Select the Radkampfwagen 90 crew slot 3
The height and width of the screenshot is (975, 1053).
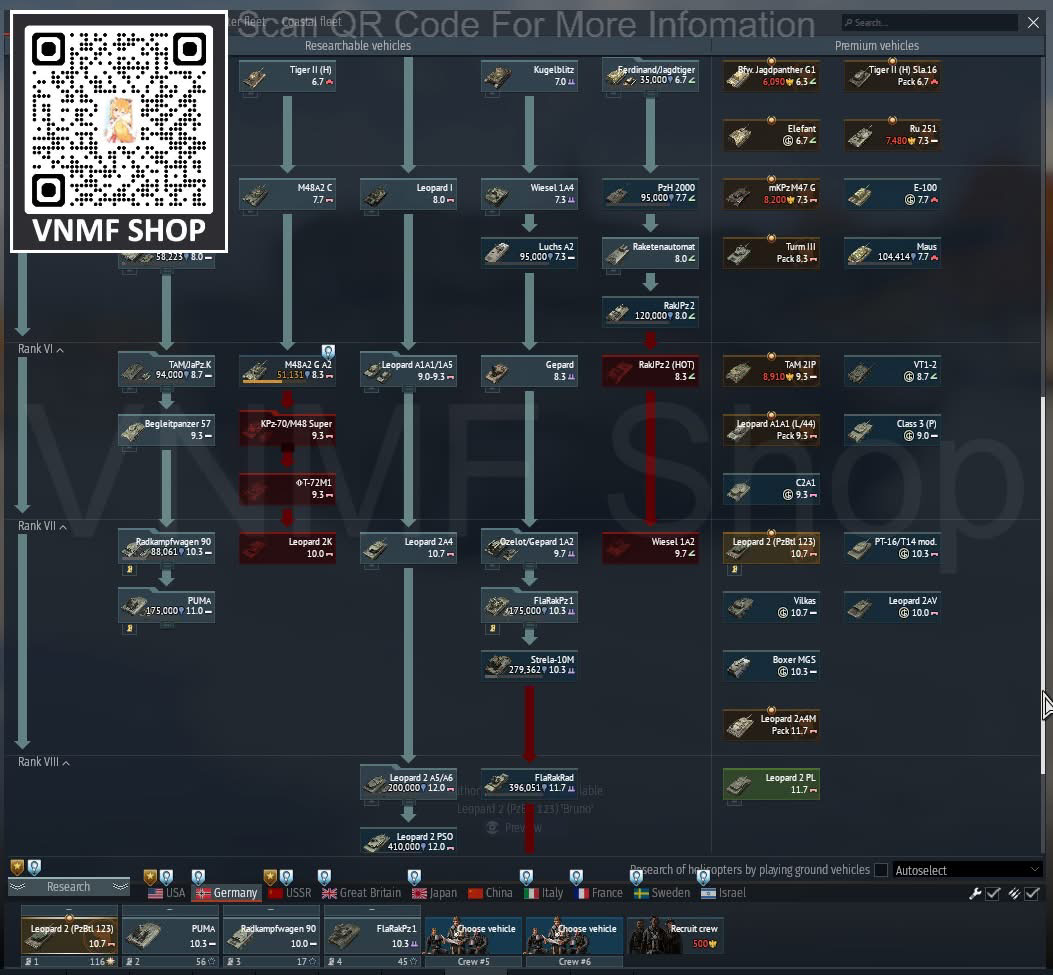coord(271,935)
